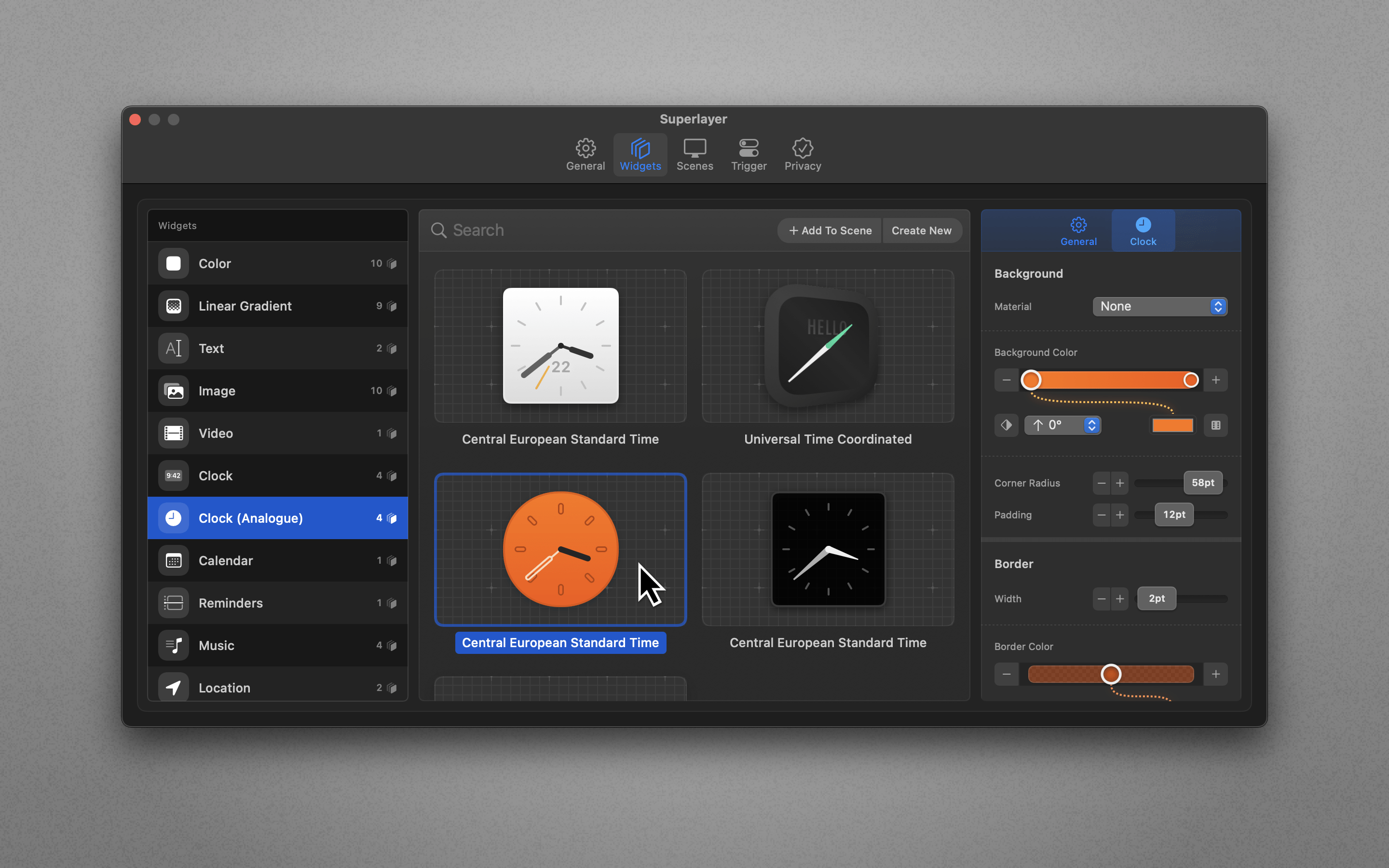Click the Corner Radius increment stepper
This screenshot has height=868, width=1389.
click(1120, 482)
